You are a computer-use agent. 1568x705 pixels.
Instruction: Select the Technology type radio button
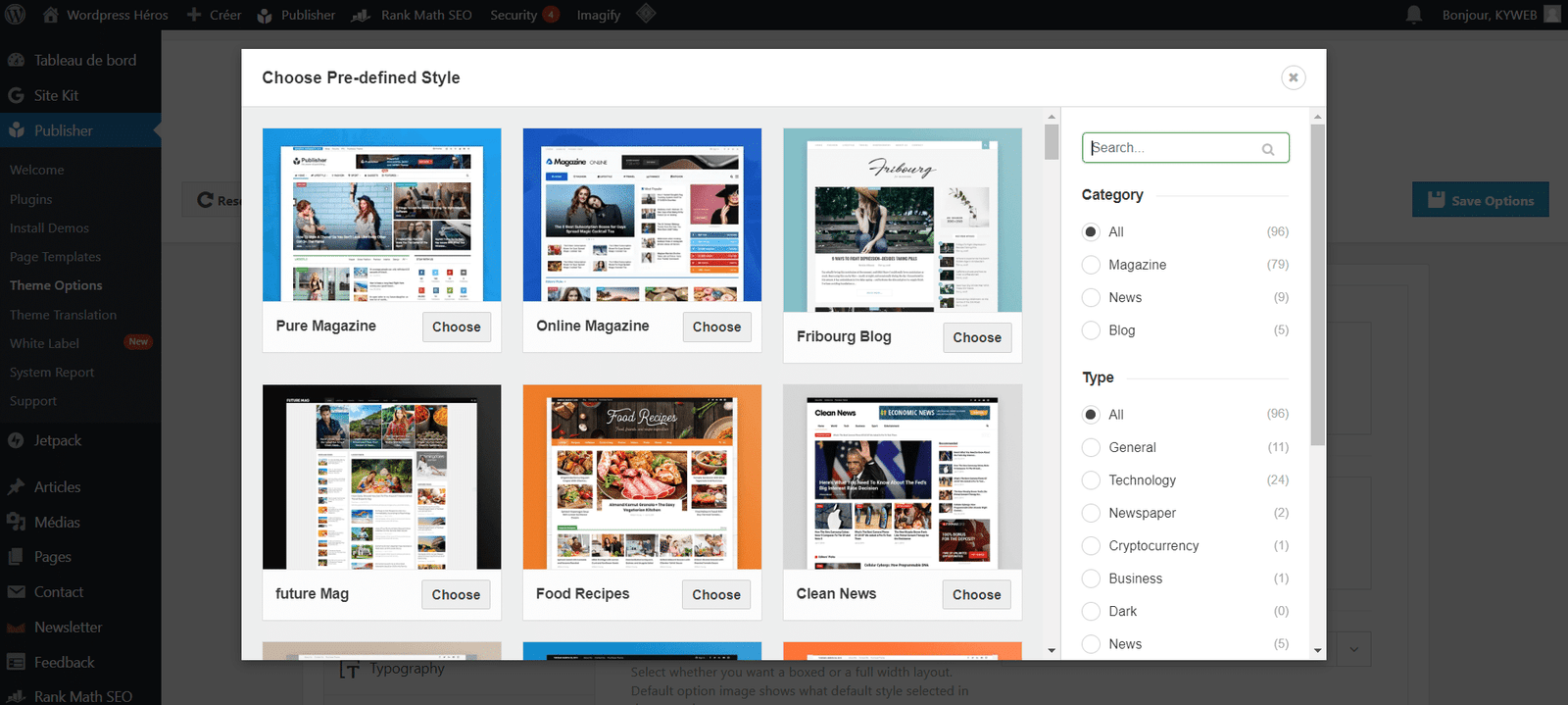click(1091, 480)
